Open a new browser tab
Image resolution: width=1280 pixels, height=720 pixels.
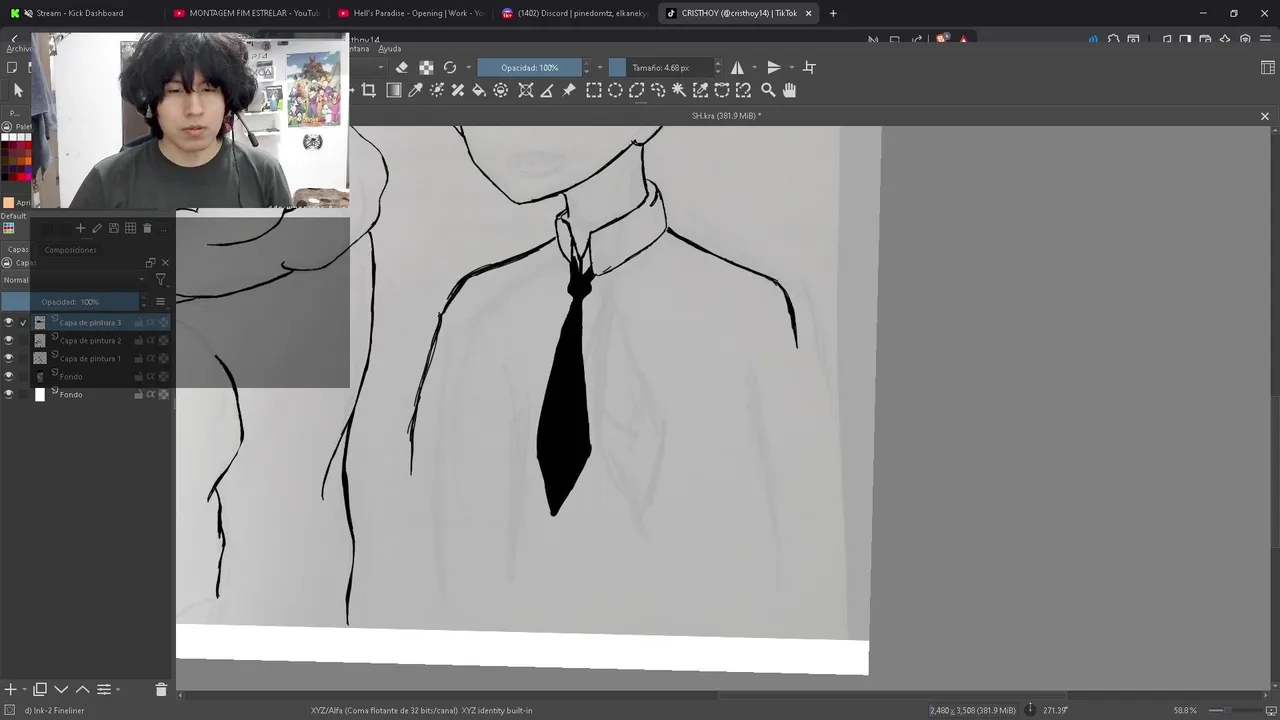833,13
